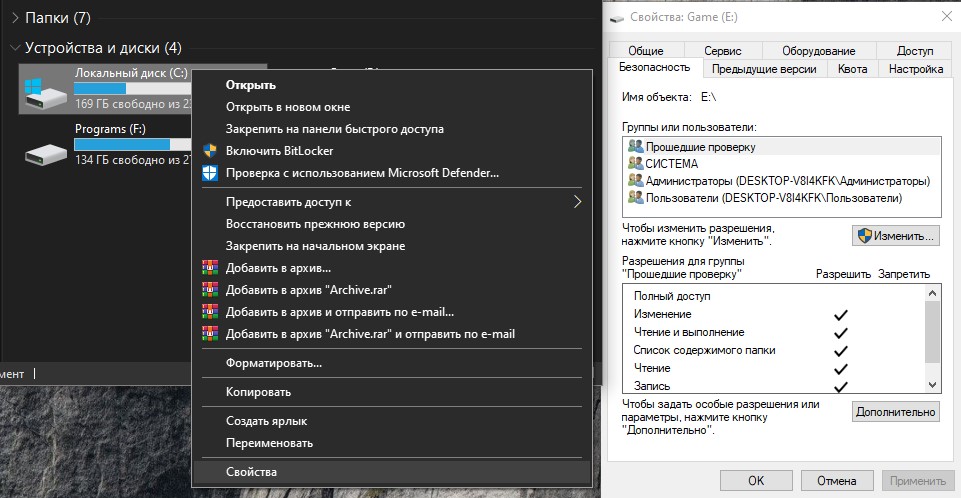The image size is (961, 498).
Task: Click the E:\ object name text
Action: 708,97
